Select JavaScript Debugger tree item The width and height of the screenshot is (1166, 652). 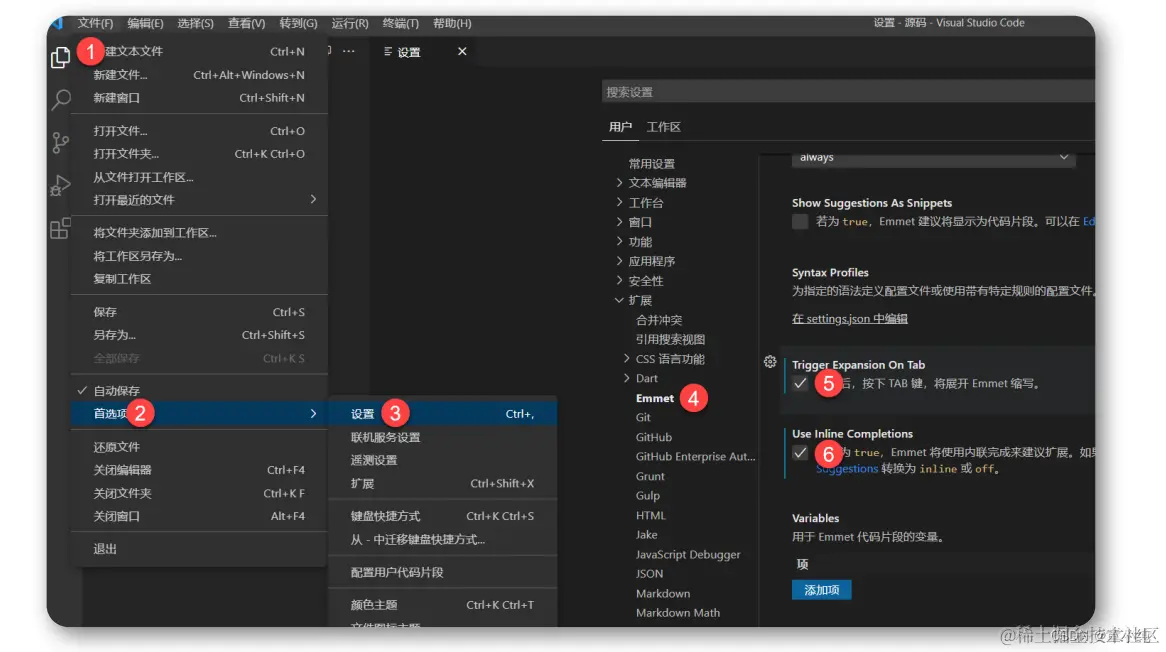[x=688, y=554]
